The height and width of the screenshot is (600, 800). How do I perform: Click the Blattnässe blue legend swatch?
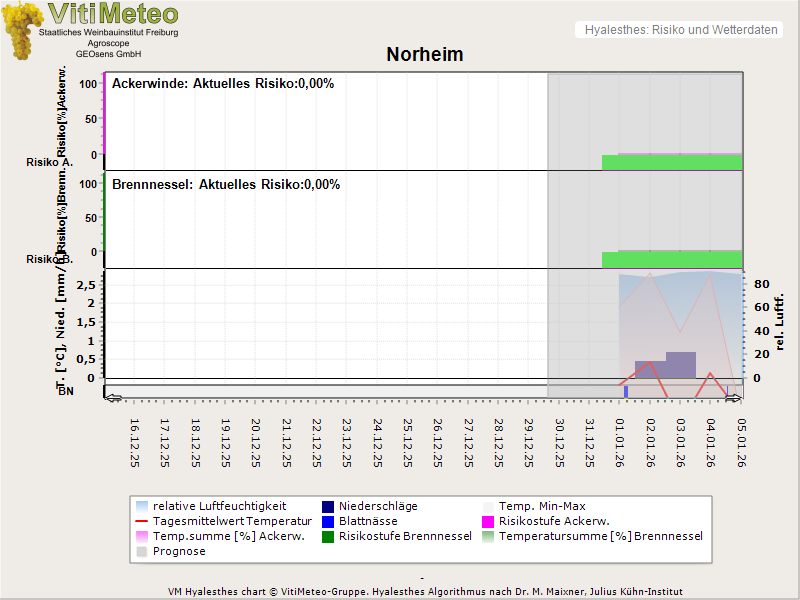pyautogui.click(x=328, y=521)
